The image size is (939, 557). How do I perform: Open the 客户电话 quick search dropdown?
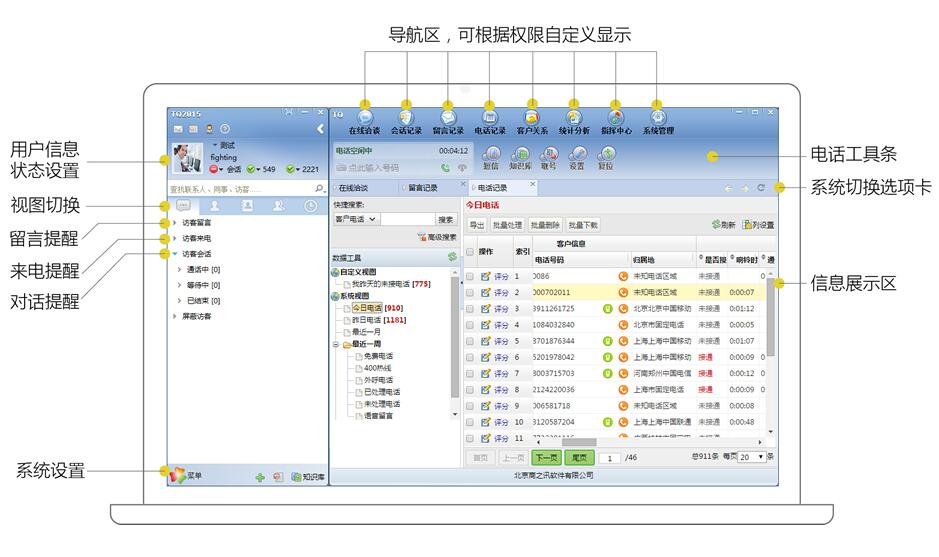click(357, 219)
